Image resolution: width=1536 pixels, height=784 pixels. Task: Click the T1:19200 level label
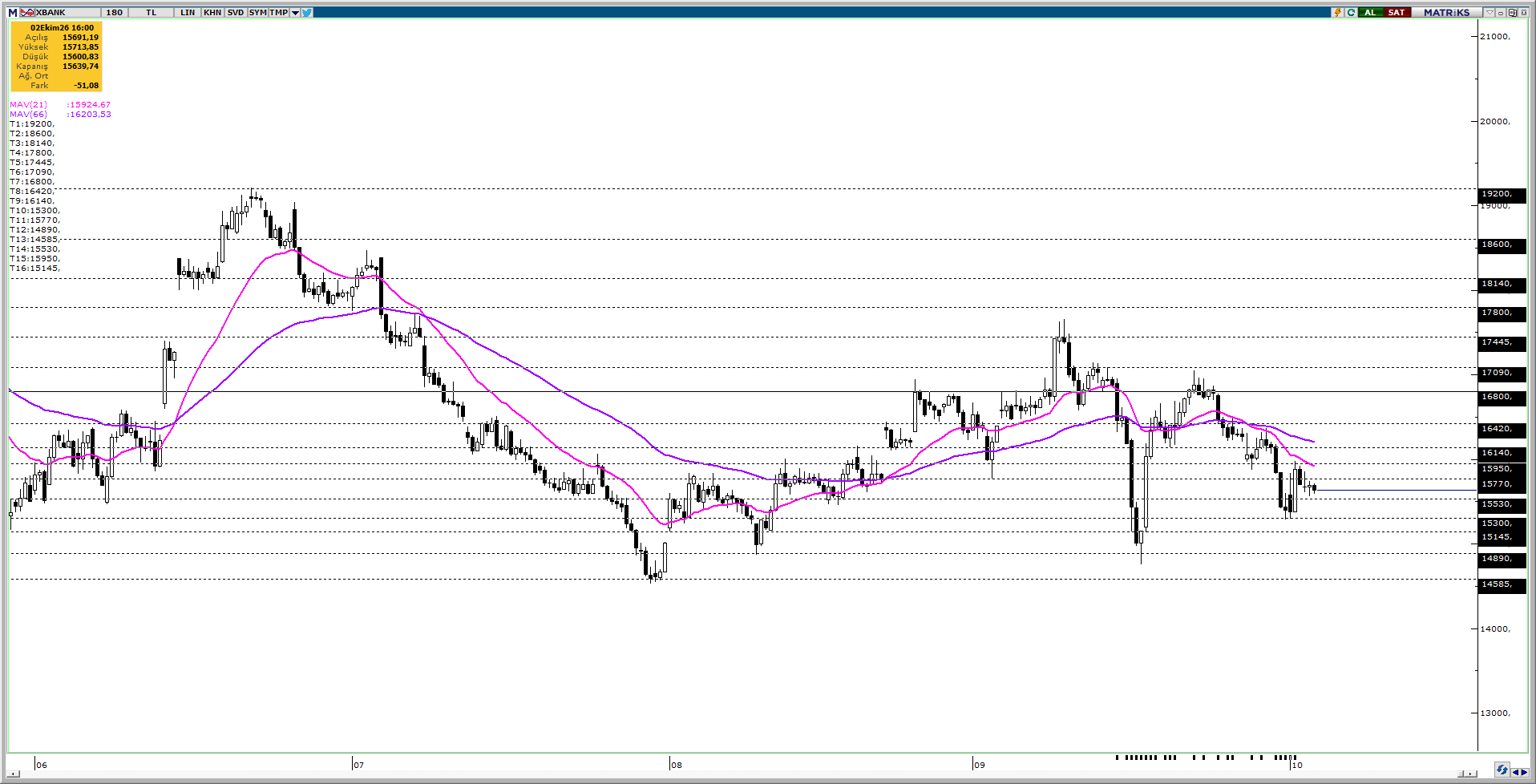coord(32,123)
